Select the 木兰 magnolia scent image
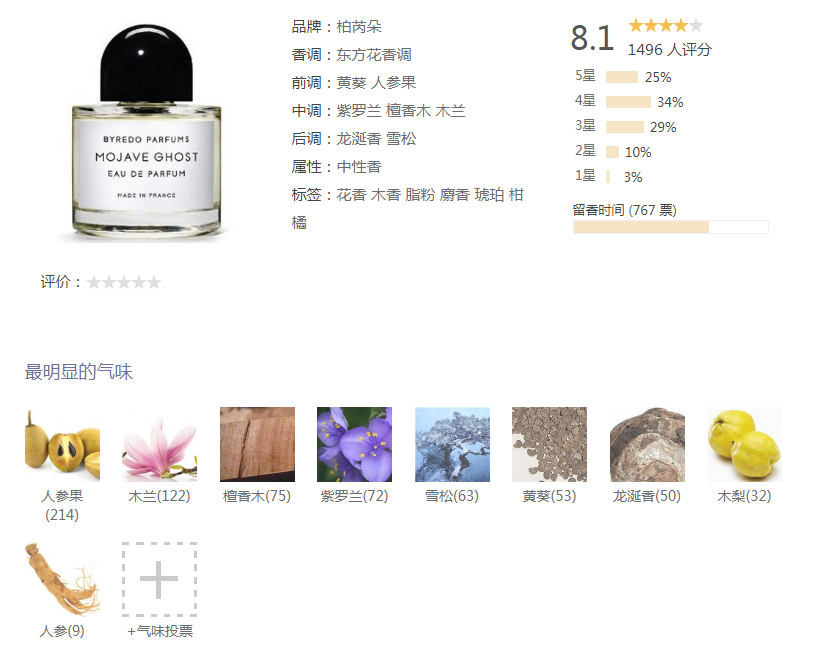The height and width of the screenshot is (672, 814). tap(159, 444)
